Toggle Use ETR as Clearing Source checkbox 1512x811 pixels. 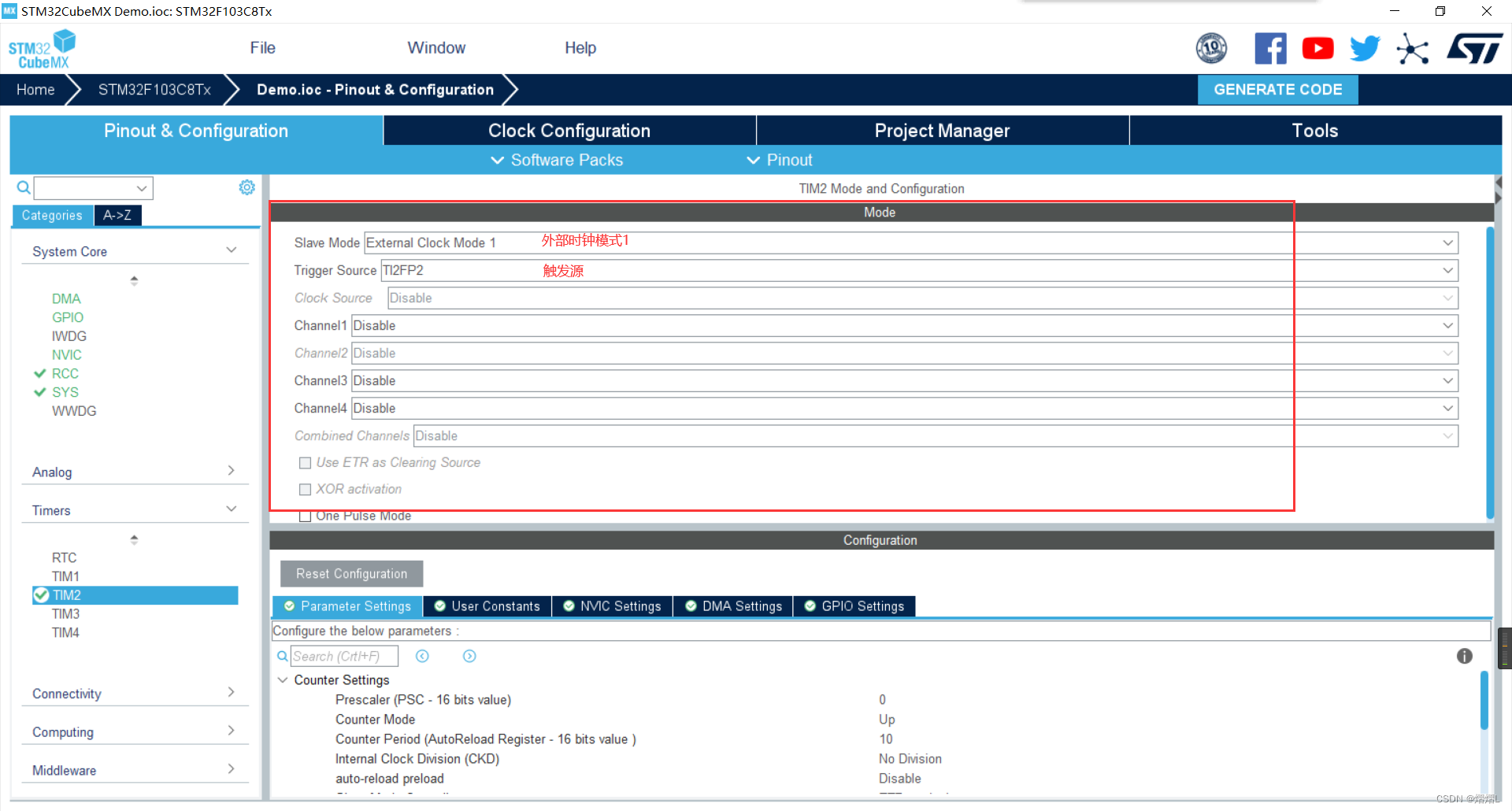(x=305, y=463)
